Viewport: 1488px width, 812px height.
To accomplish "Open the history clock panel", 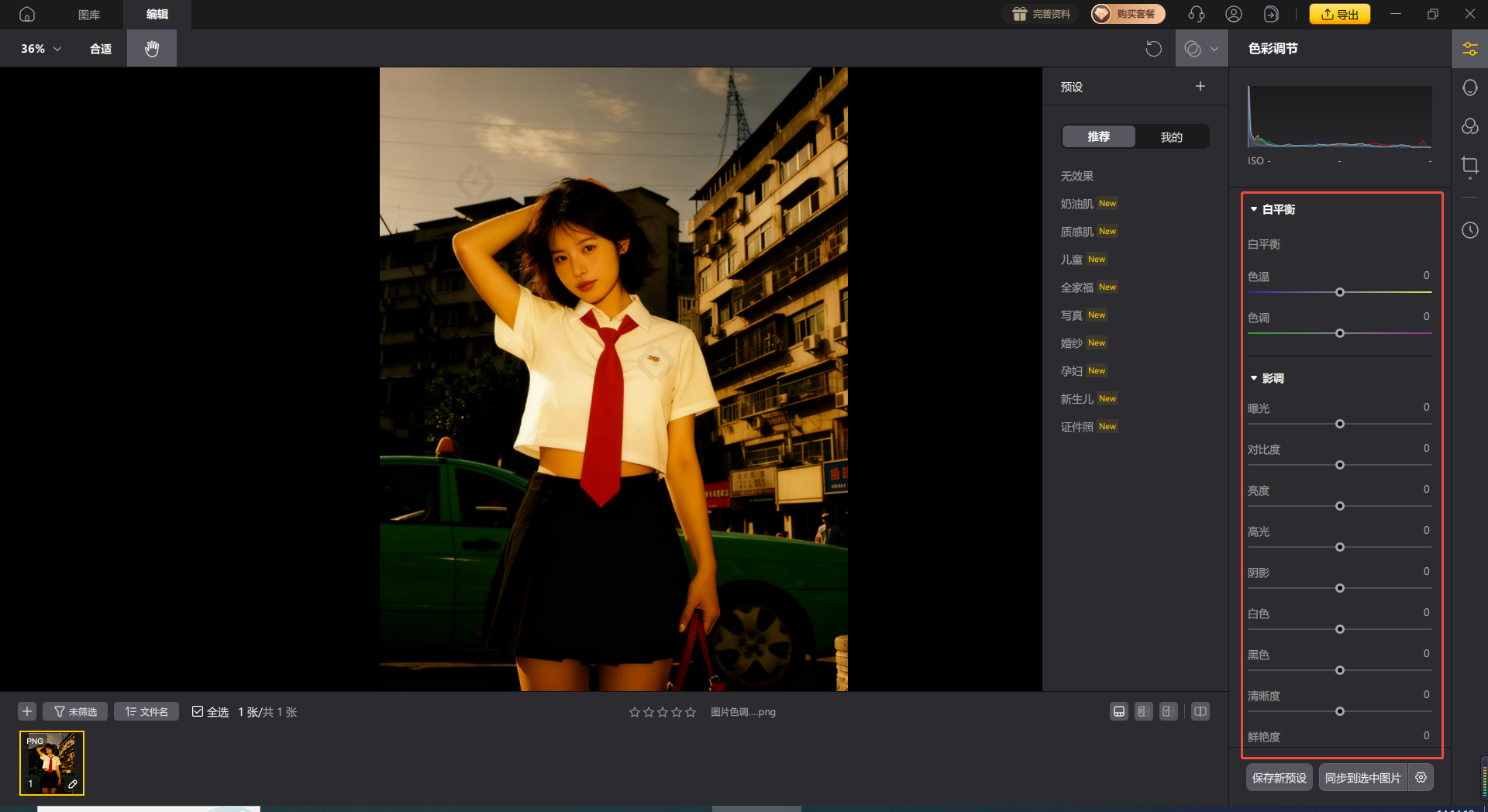I will coord(1469,230).
